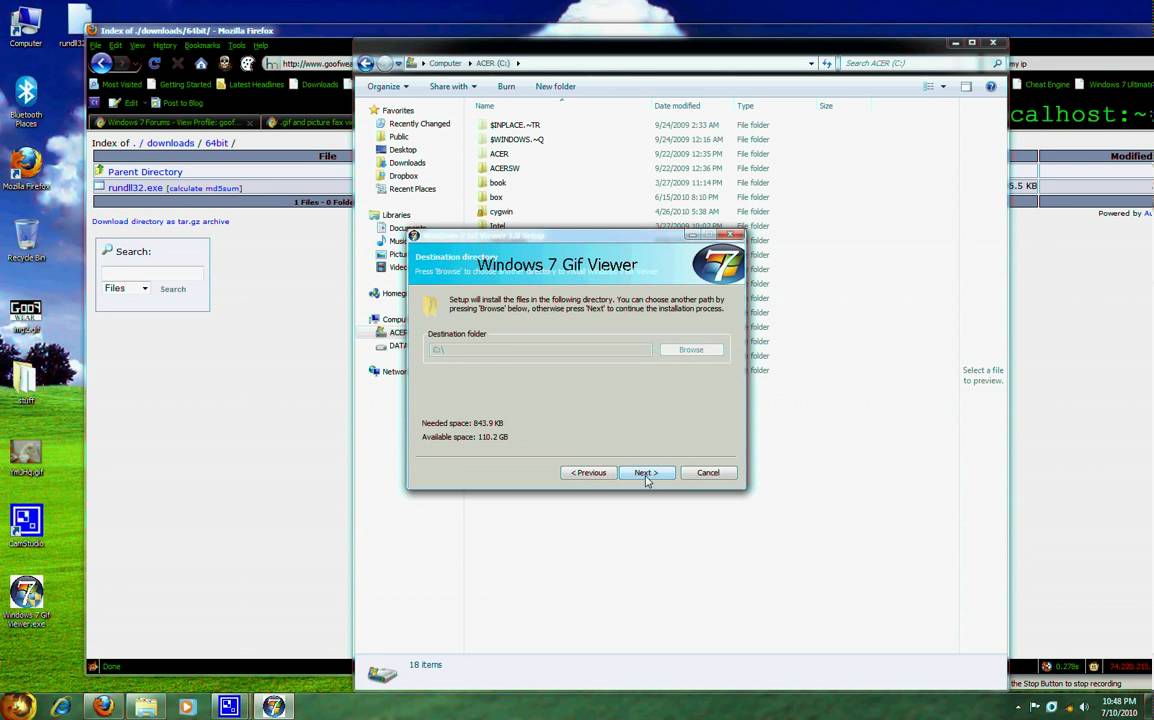Screen dimensions: 1154x720
Task: Launch Mozilla Firefox desktop shortcut
Action: (26, 169)
